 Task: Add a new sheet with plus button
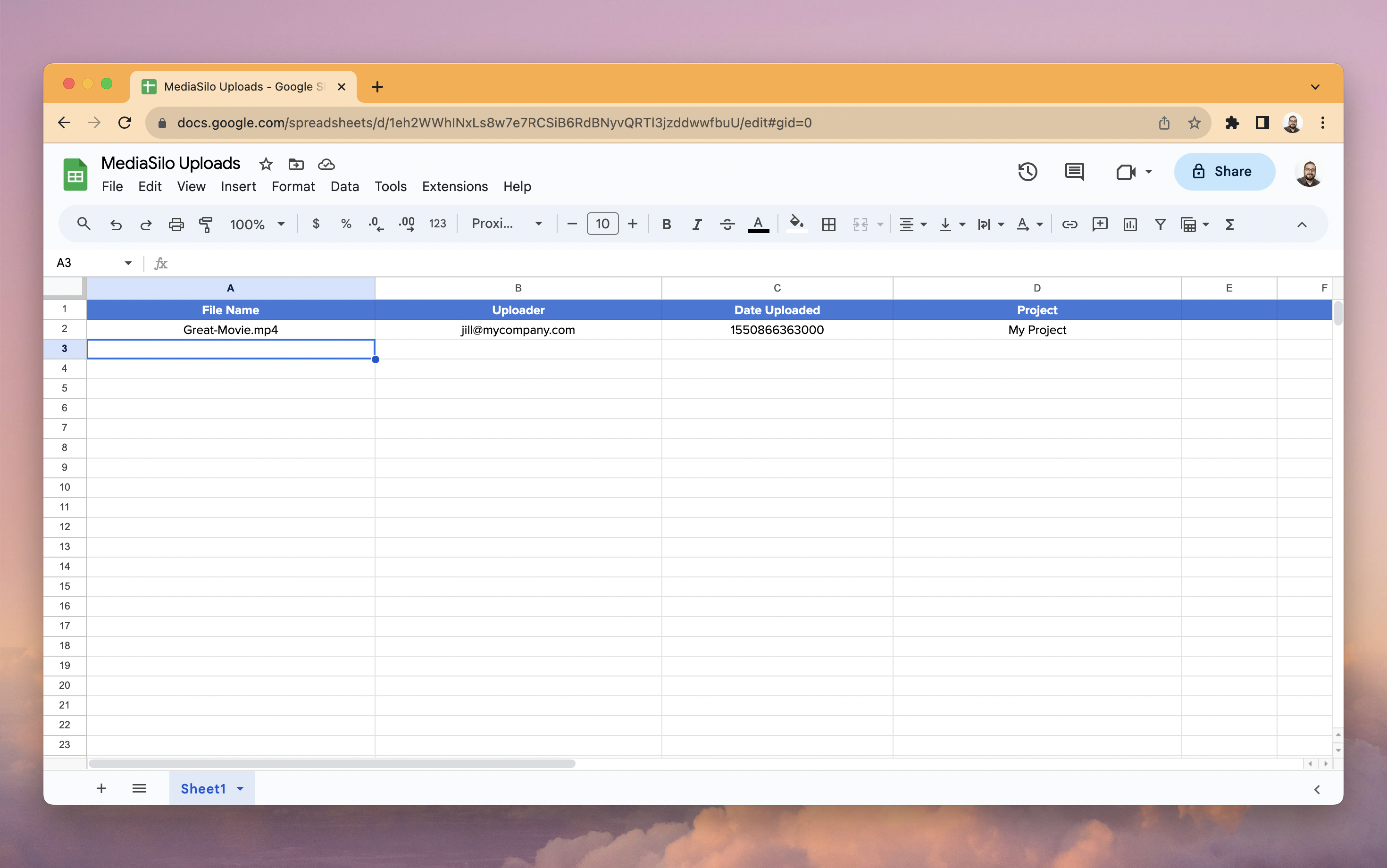pyautogui.click(x=101, y=788)
